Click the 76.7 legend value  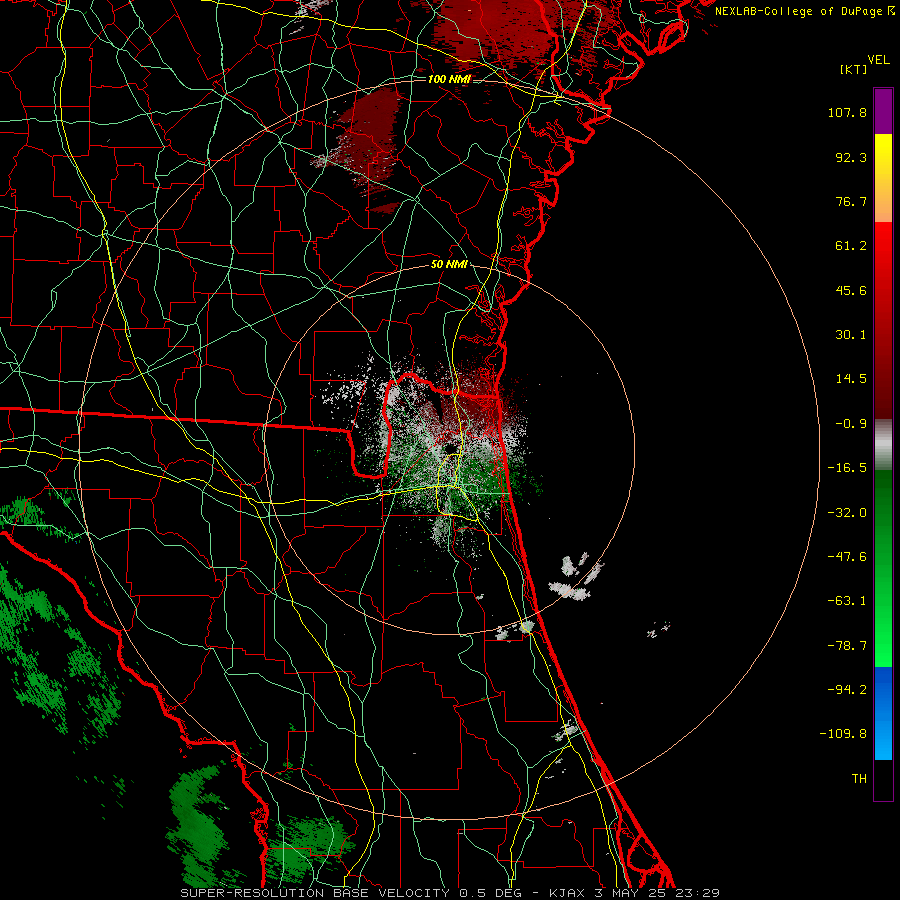(x=851, y=201)
